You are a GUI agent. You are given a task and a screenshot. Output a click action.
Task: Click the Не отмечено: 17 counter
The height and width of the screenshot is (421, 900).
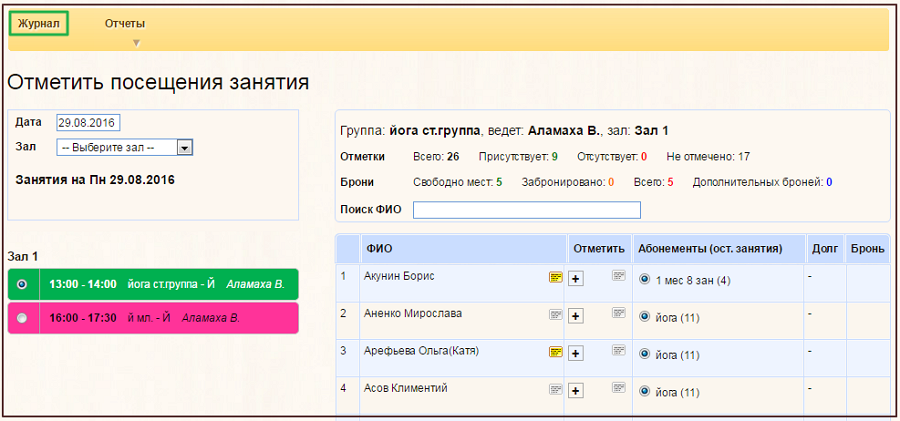(x=708, y=156)
